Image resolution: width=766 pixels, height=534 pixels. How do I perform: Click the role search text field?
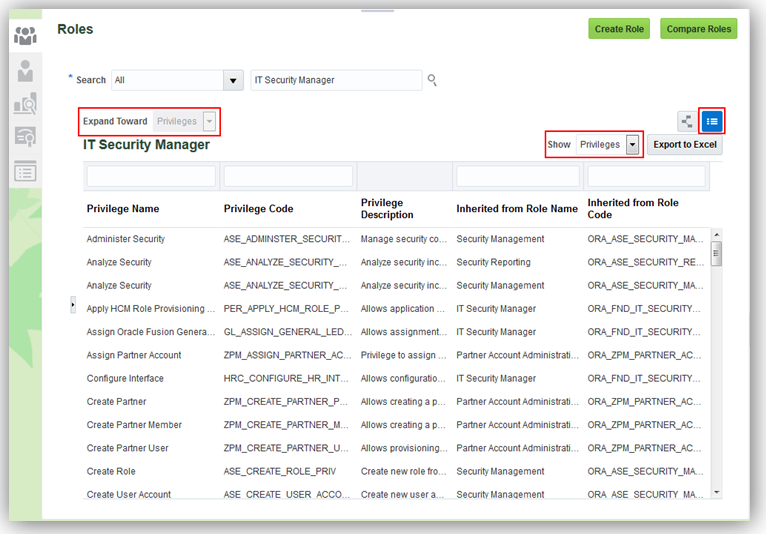[x=335, y=80]
